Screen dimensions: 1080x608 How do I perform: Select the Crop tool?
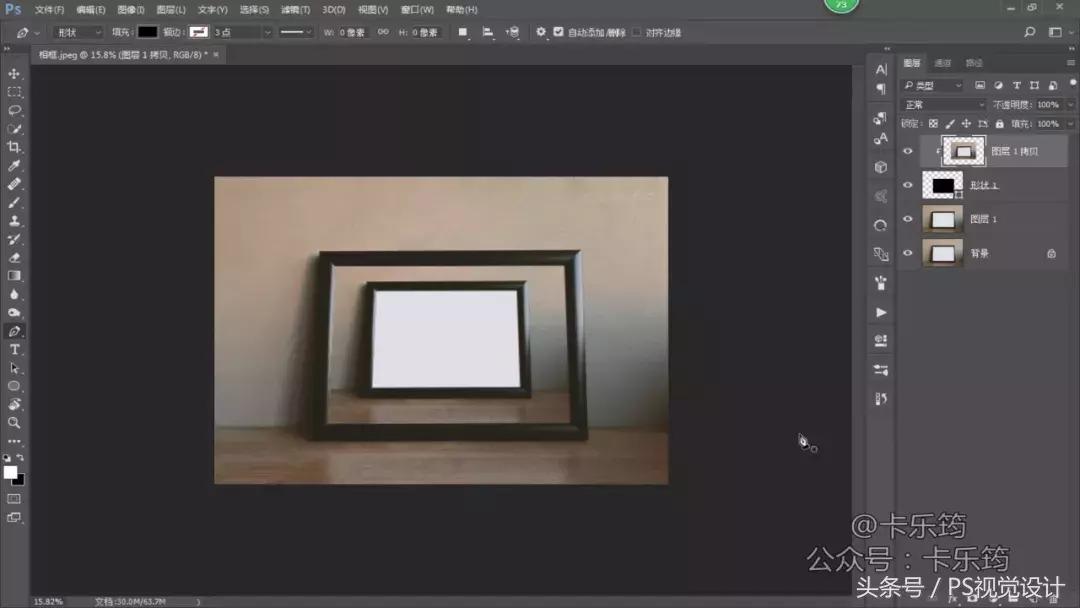(14, 147)
